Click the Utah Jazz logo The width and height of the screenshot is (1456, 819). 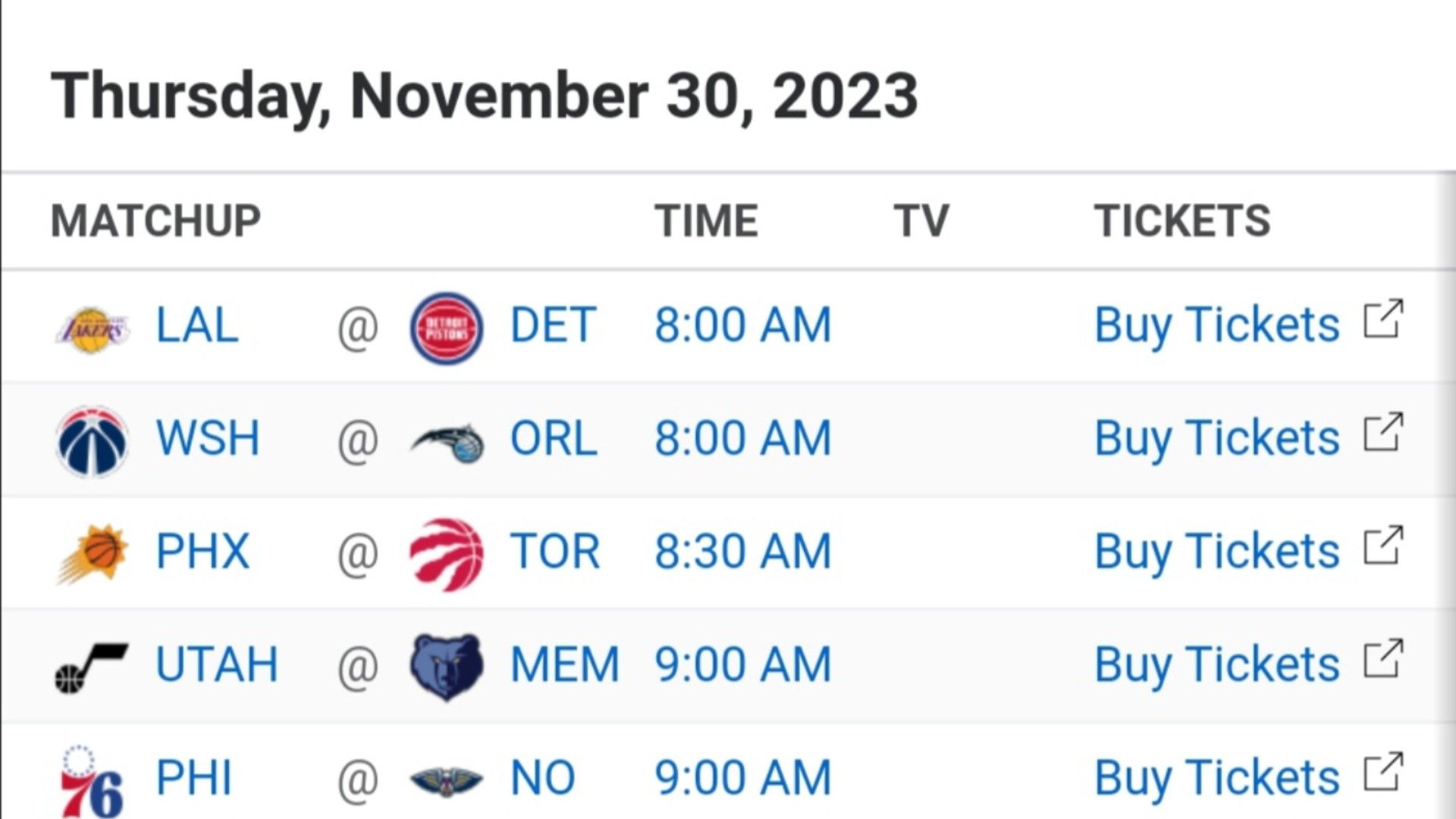tap(92, 667)
